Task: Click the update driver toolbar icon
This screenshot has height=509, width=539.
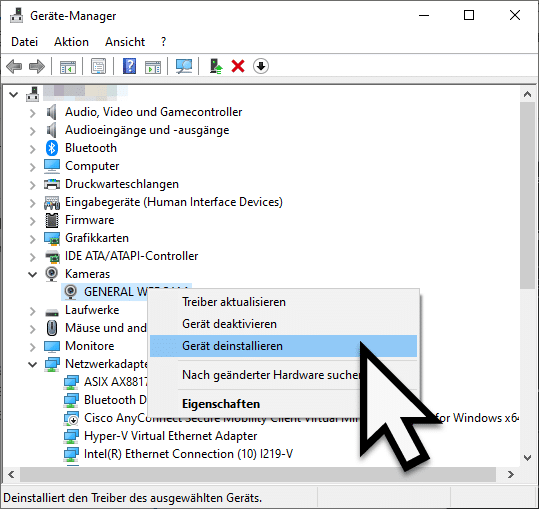Action: [x=216, y=66]
